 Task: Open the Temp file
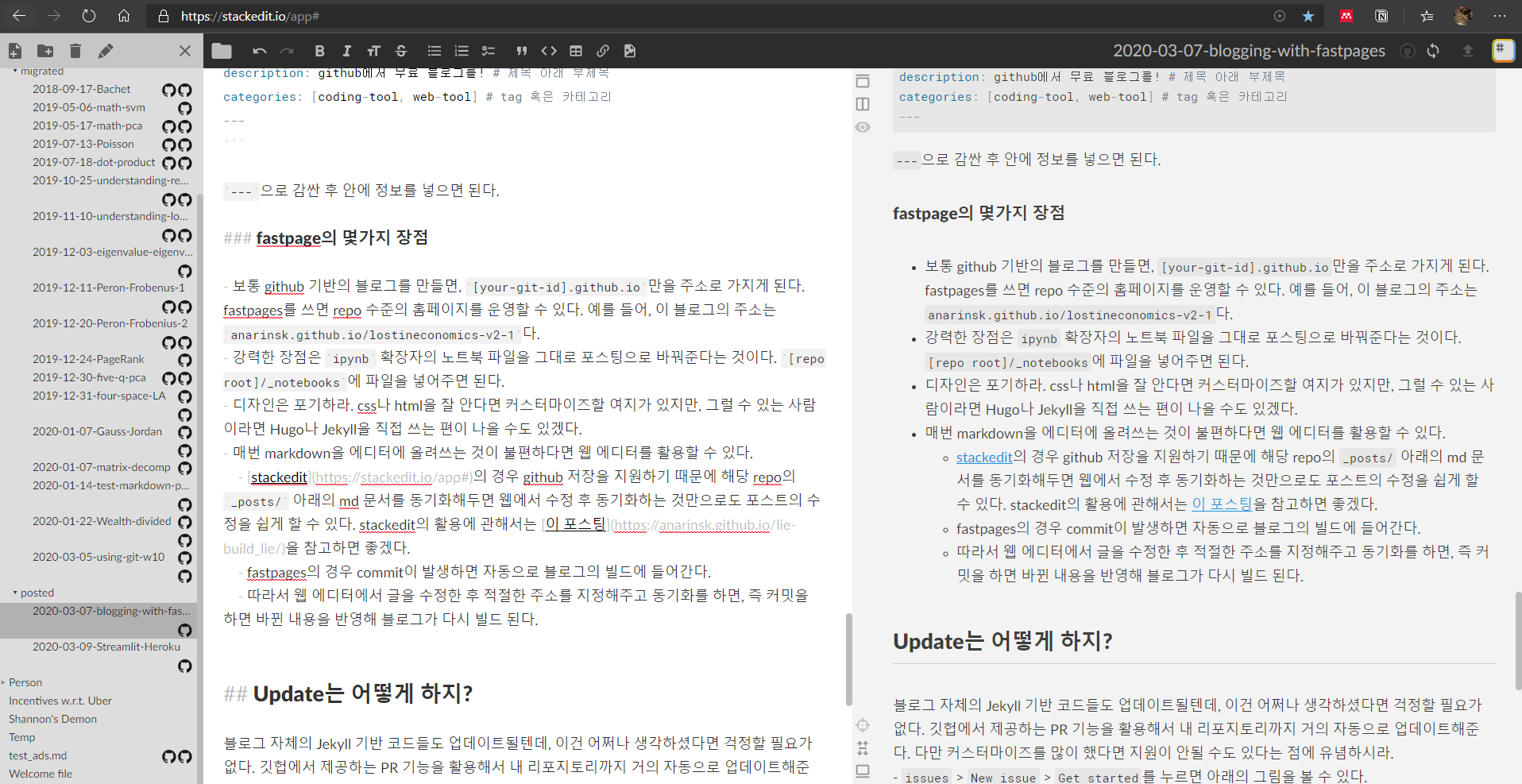click(21, 737)
